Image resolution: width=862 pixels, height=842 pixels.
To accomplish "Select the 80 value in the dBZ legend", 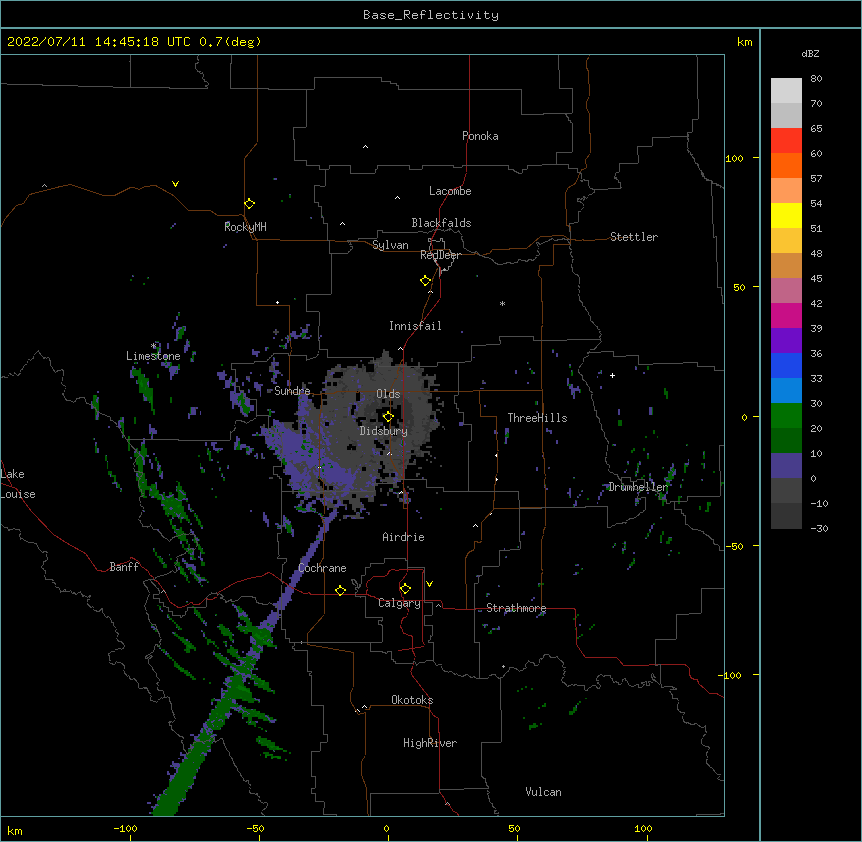I will coord(816,79).
